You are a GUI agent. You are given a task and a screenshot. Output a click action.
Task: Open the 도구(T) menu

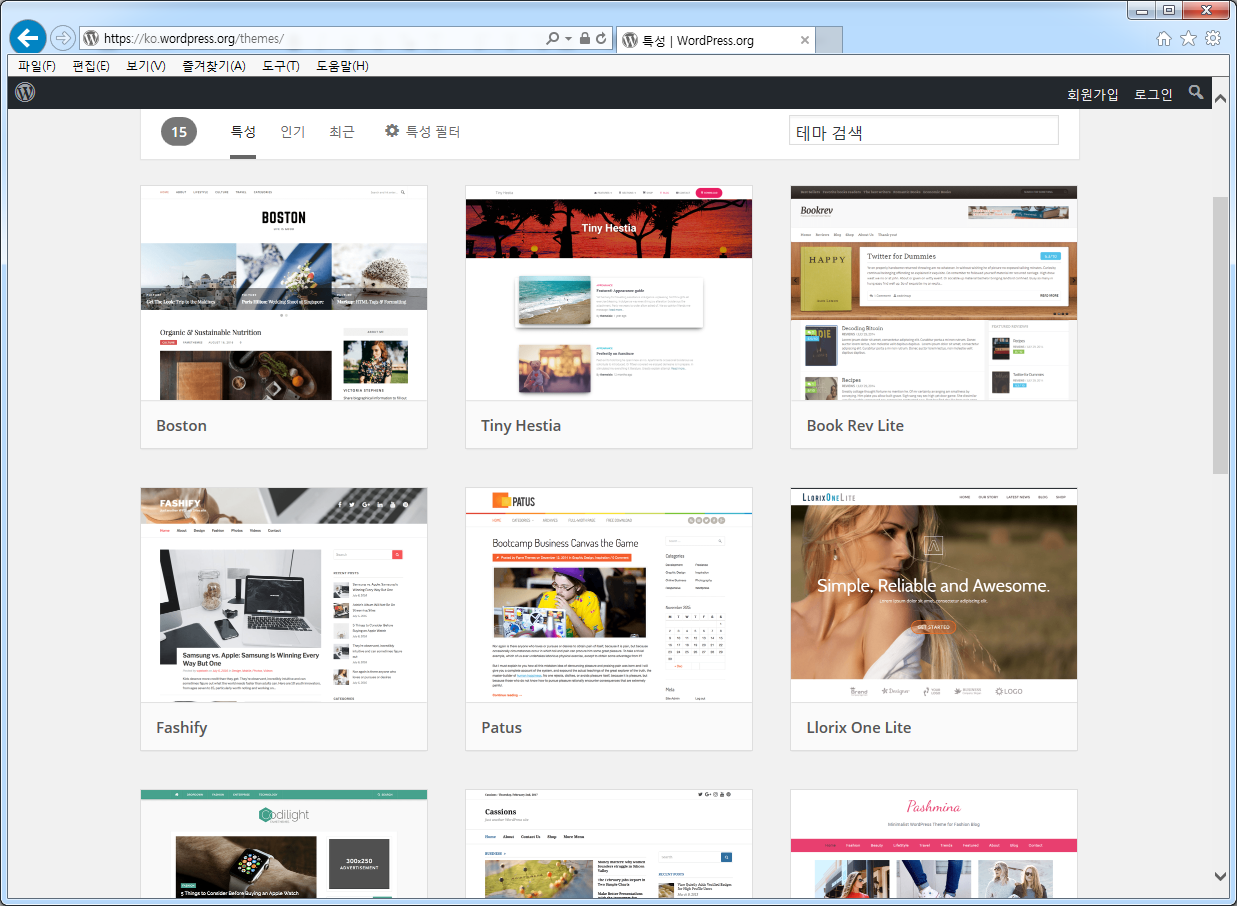tap(281, 66)
